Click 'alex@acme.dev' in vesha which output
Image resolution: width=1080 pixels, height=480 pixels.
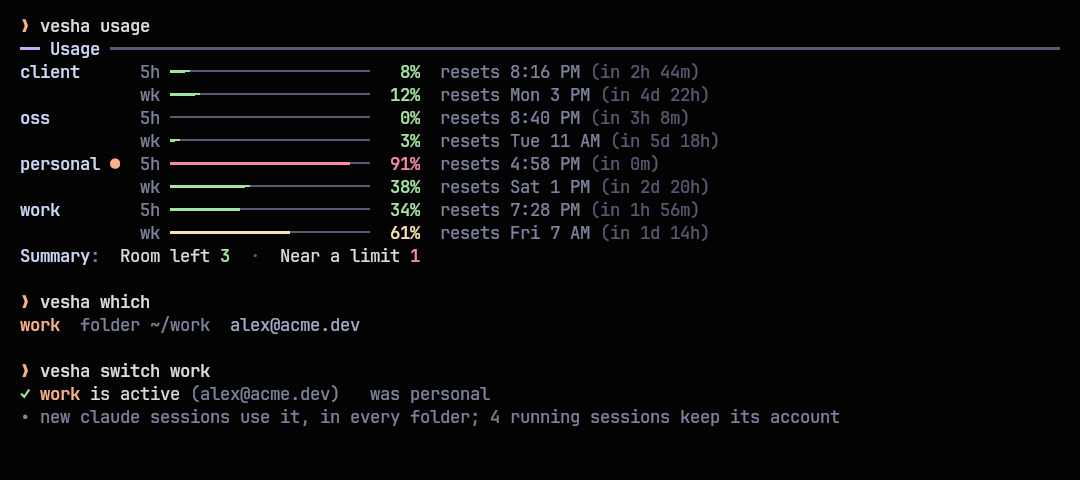coord(295,325)
